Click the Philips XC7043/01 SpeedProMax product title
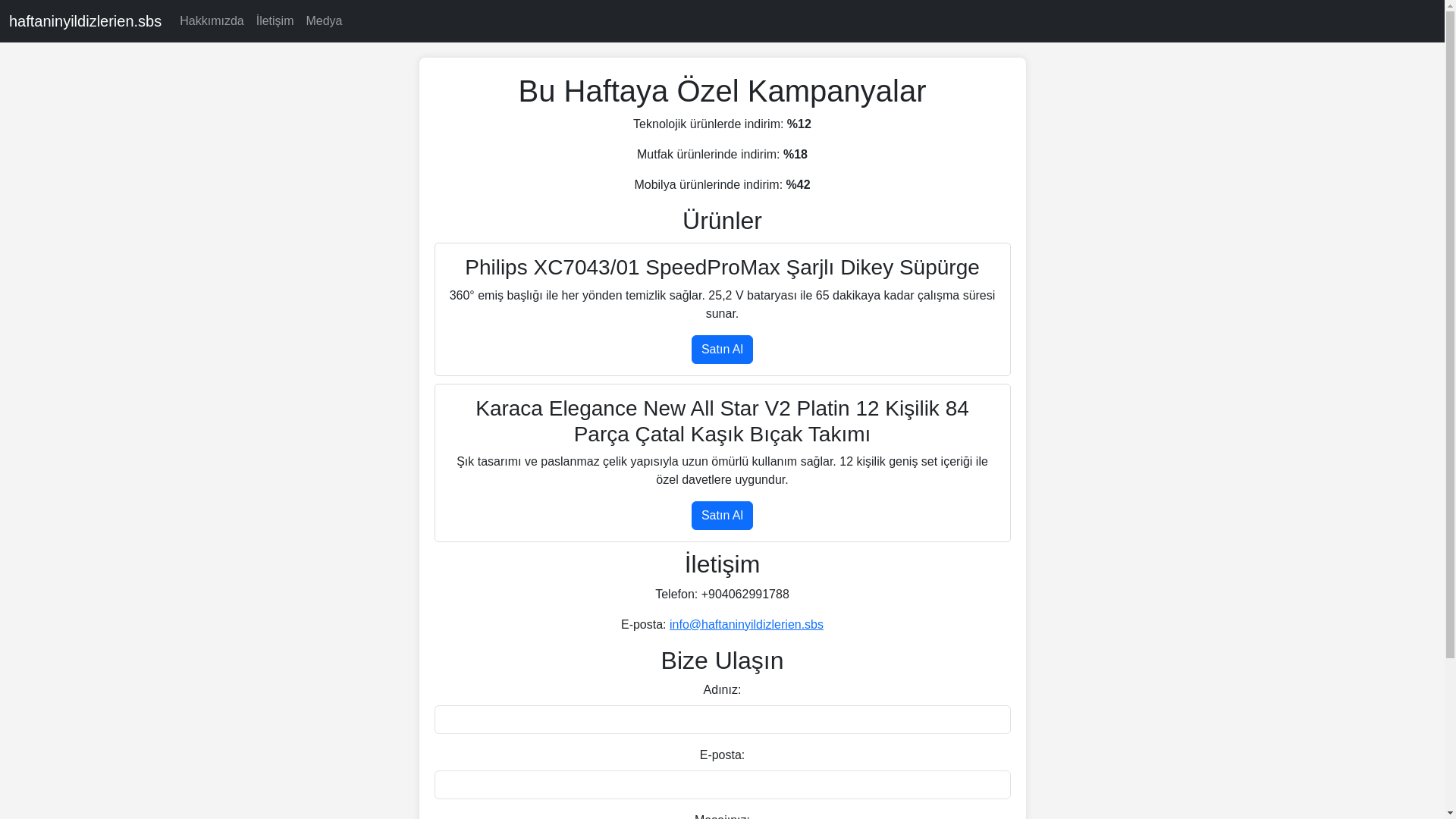Image resolution: width=1456 pixels, height=819 pixels. tap(722, 268)
